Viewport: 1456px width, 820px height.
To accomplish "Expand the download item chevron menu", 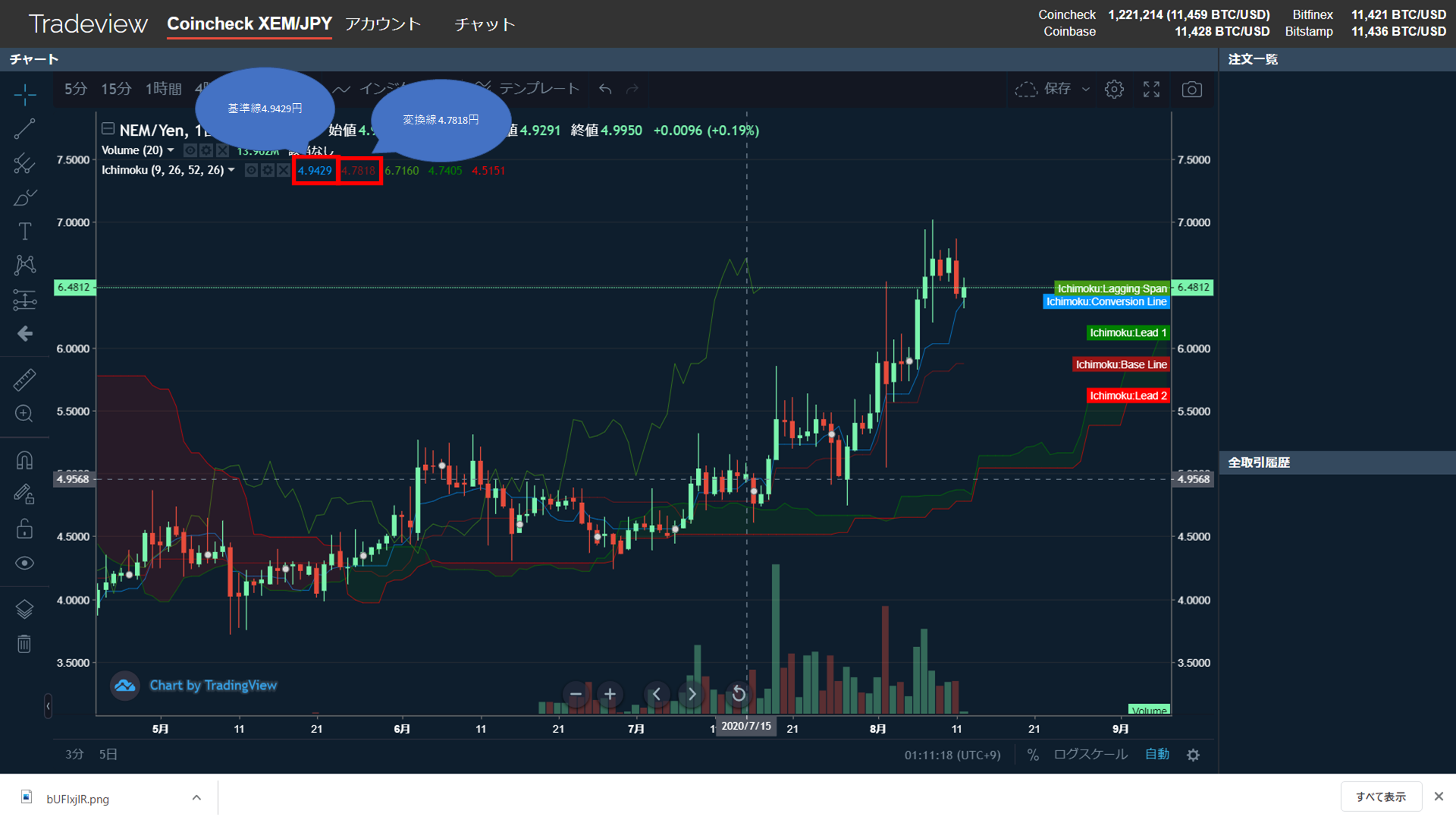I will point(196,798).
